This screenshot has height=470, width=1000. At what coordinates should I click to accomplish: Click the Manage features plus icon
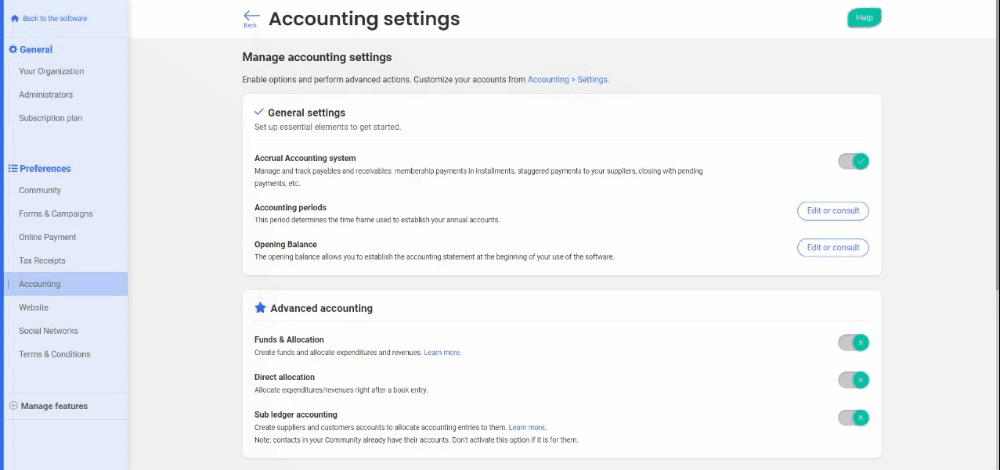(x=13, y=406)
